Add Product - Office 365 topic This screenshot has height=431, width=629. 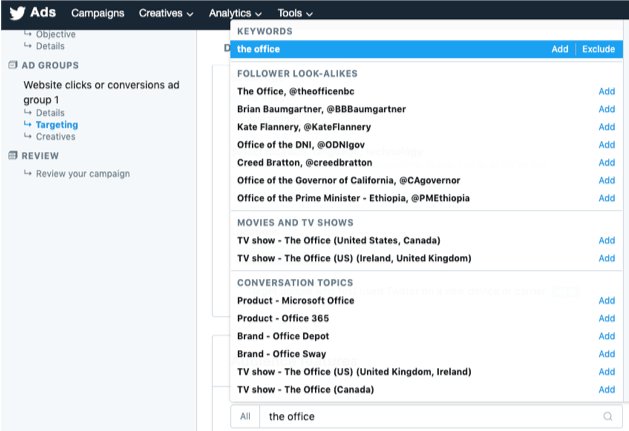(607, 318)
